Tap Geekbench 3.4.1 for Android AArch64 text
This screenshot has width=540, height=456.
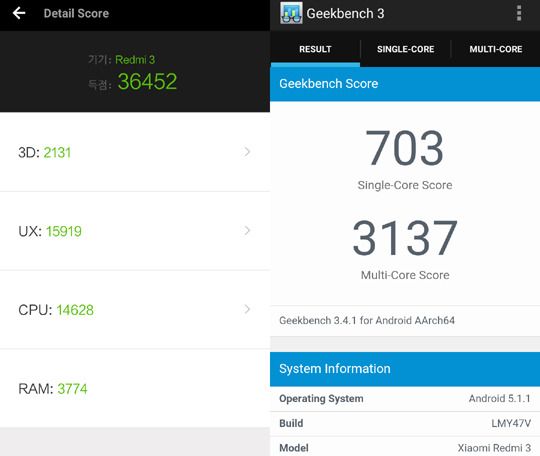367,320
